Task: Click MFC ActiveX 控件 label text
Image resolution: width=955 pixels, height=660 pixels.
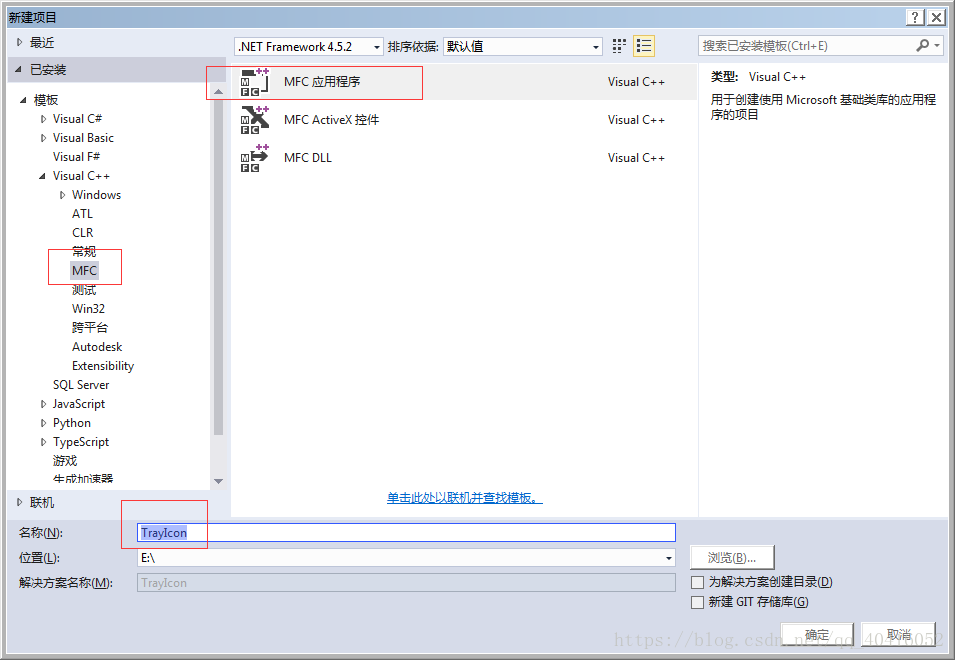Action: click(x=331, y=119)
